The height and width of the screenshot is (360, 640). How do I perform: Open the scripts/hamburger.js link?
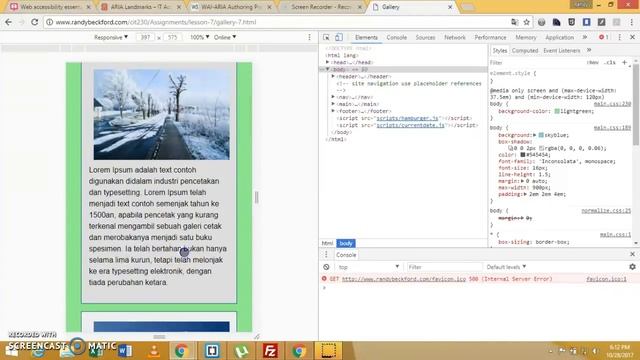407,118
